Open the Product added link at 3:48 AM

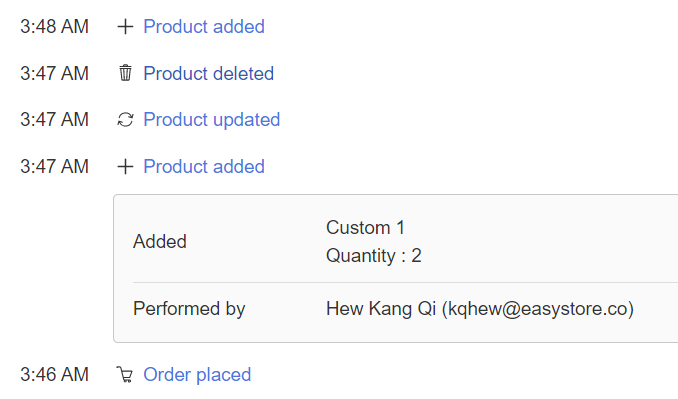coord(204,27)
